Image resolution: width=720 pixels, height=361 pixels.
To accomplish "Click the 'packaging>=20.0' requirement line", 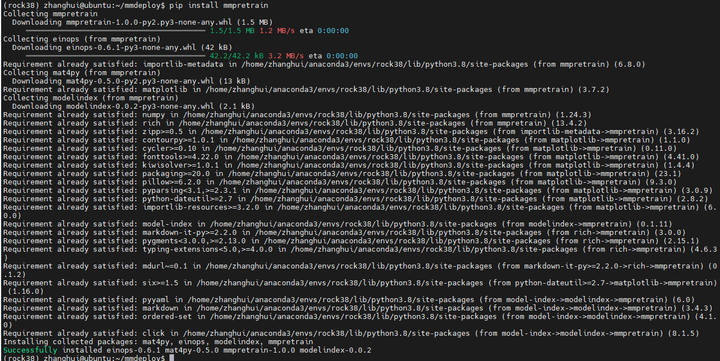I will [342, 174].
